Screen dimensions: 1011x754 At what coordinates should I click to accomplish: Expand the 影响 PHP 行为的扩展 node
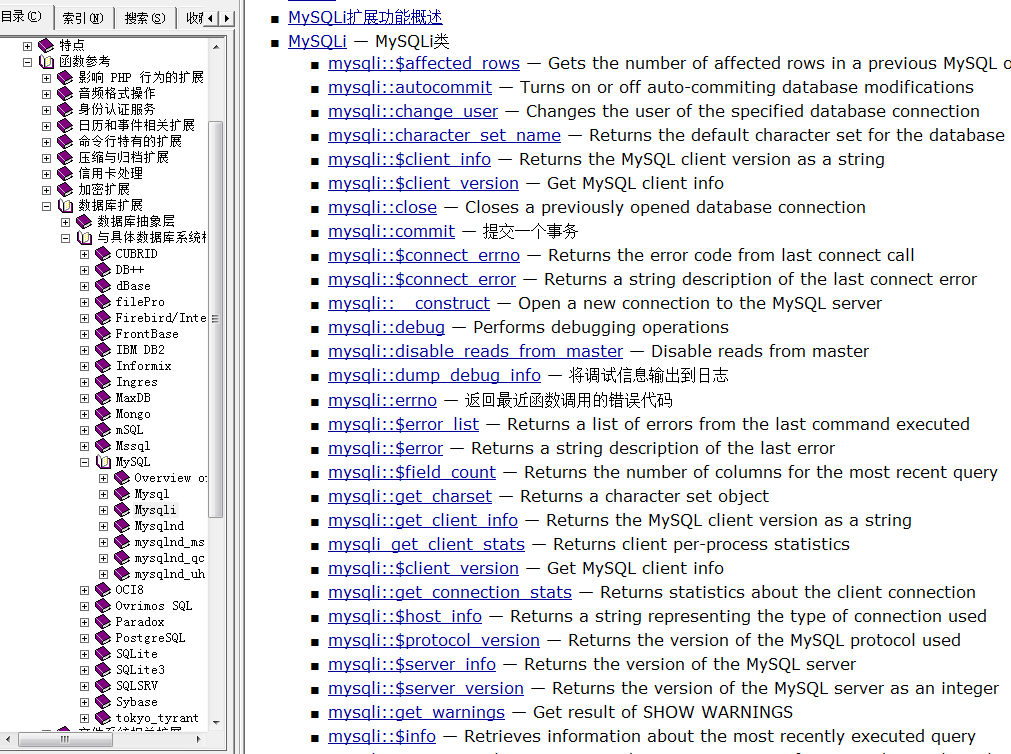46,78
